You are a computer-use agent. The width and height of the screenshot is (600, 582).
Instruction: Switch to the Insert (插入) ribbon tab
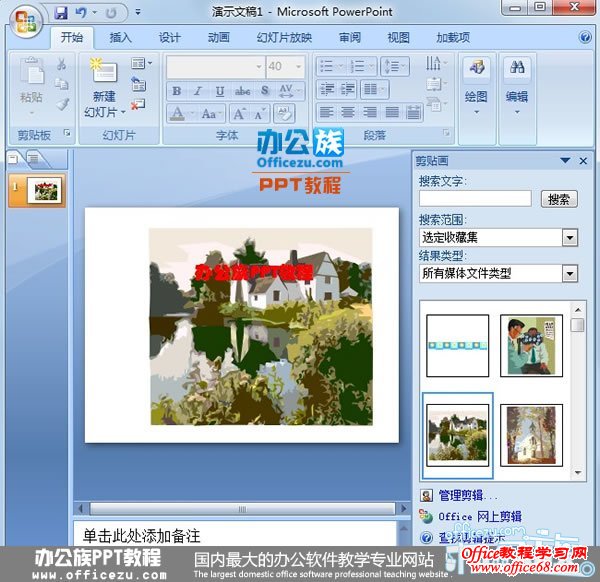[120, 37]
